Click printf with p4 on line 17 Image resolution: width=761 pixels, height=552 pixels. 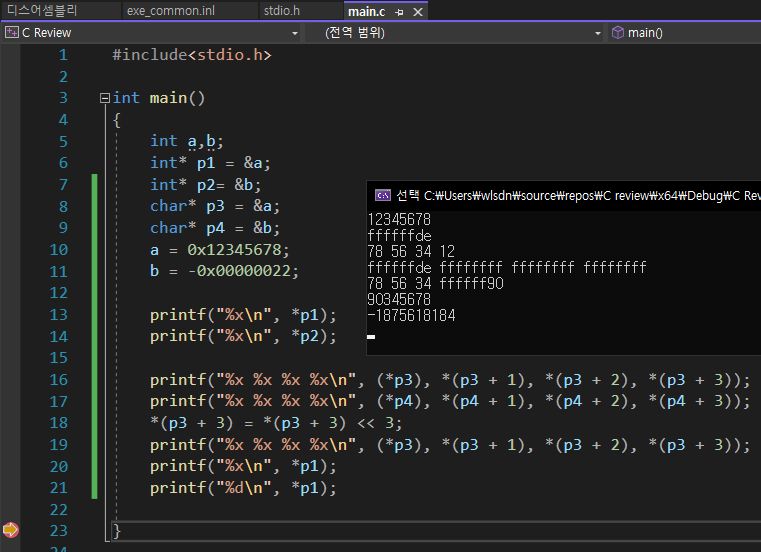(450, 401)
